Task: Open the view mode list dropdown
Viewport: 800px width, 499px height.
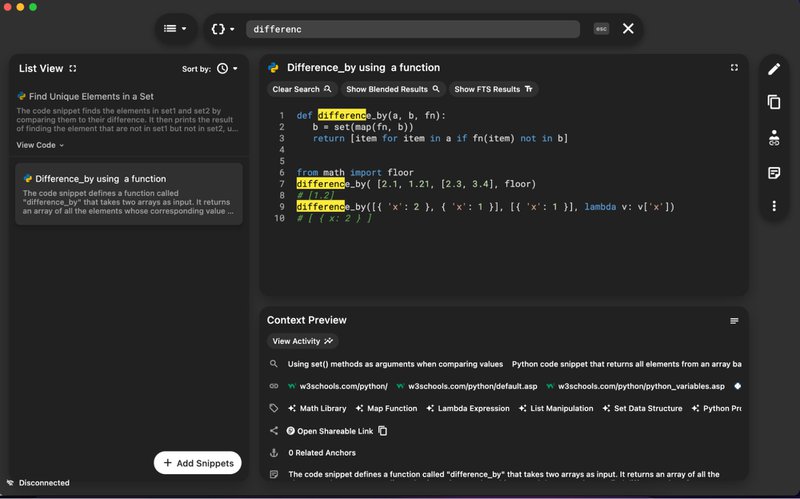Action: 176,29
